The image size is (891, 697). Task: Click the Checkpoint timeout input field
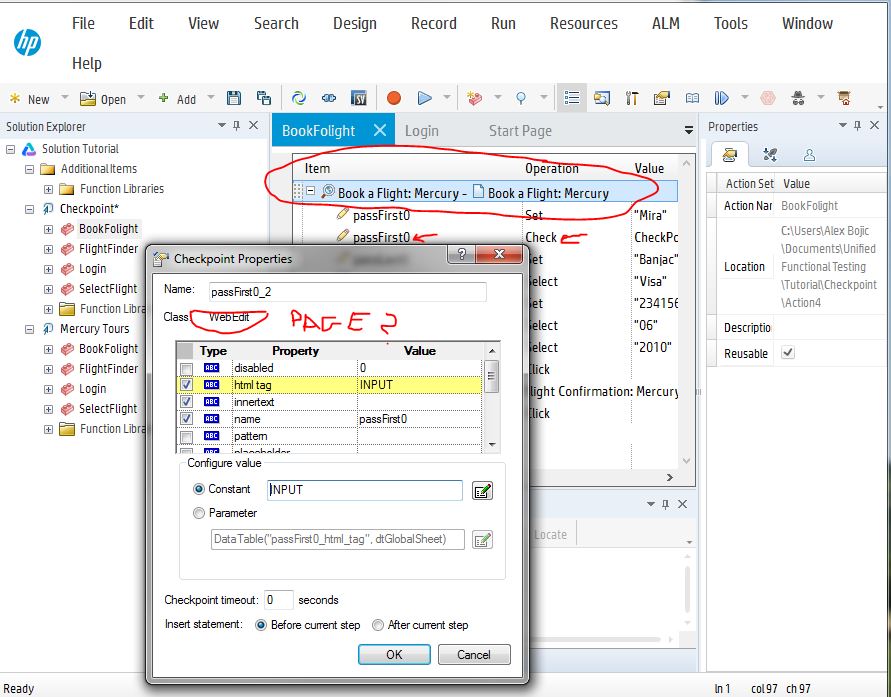(x=278, y=600)
